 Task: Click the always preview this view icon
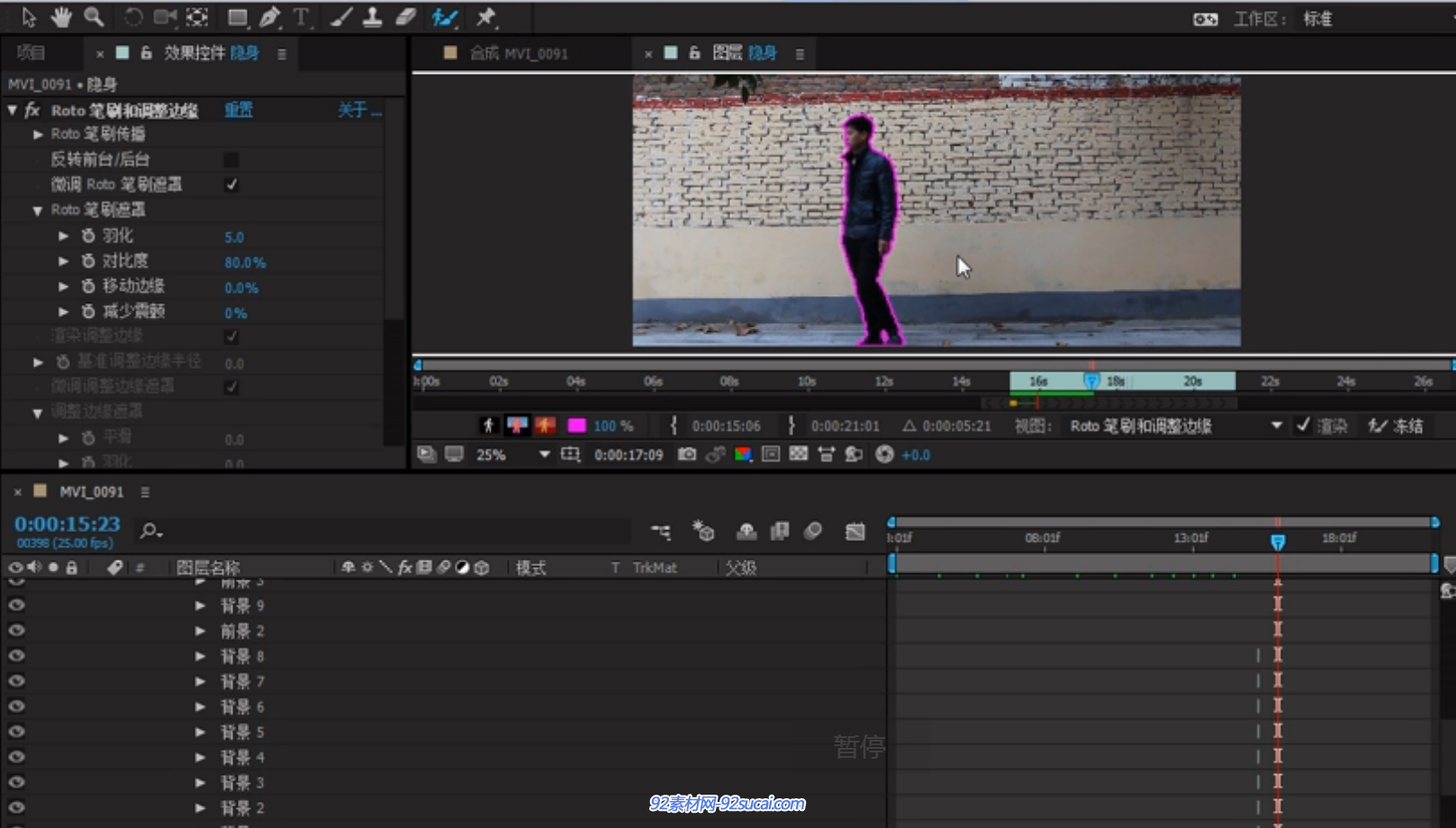pyautogui.click(x=427, y=454)
